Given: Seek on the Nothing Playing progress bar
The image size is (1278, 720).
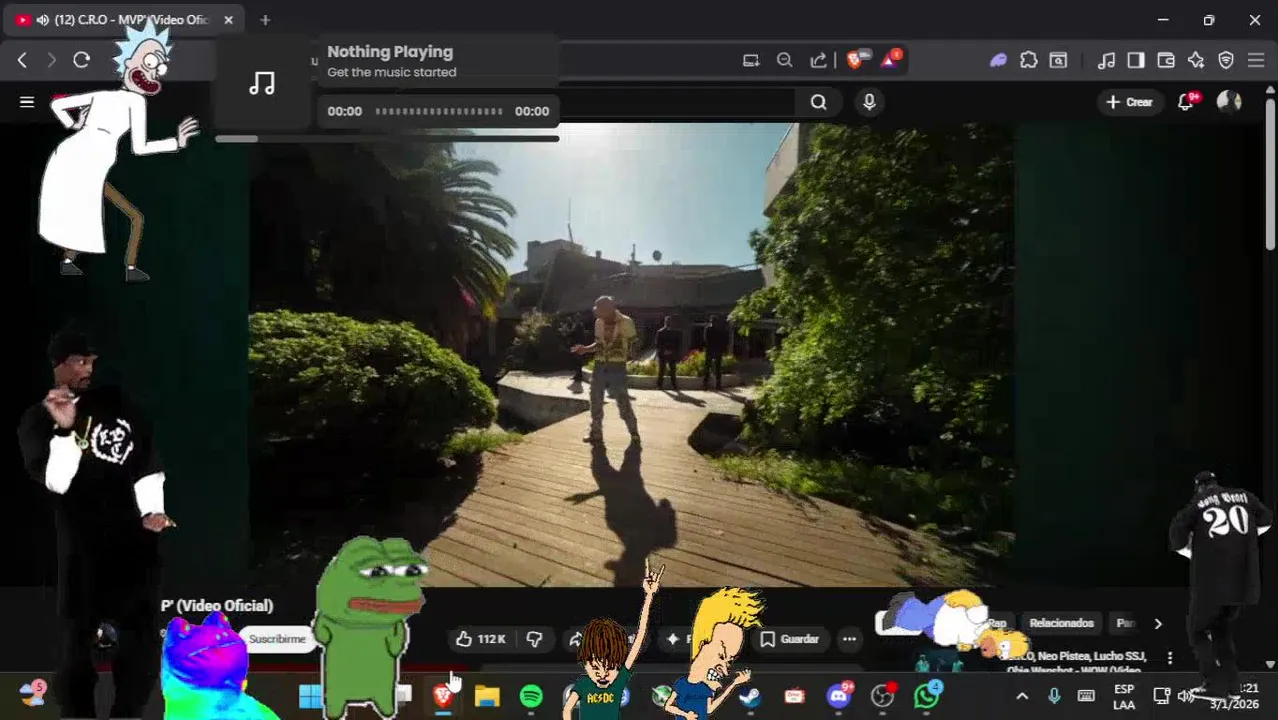Looking at the screenshot, I should click(438, 111).
